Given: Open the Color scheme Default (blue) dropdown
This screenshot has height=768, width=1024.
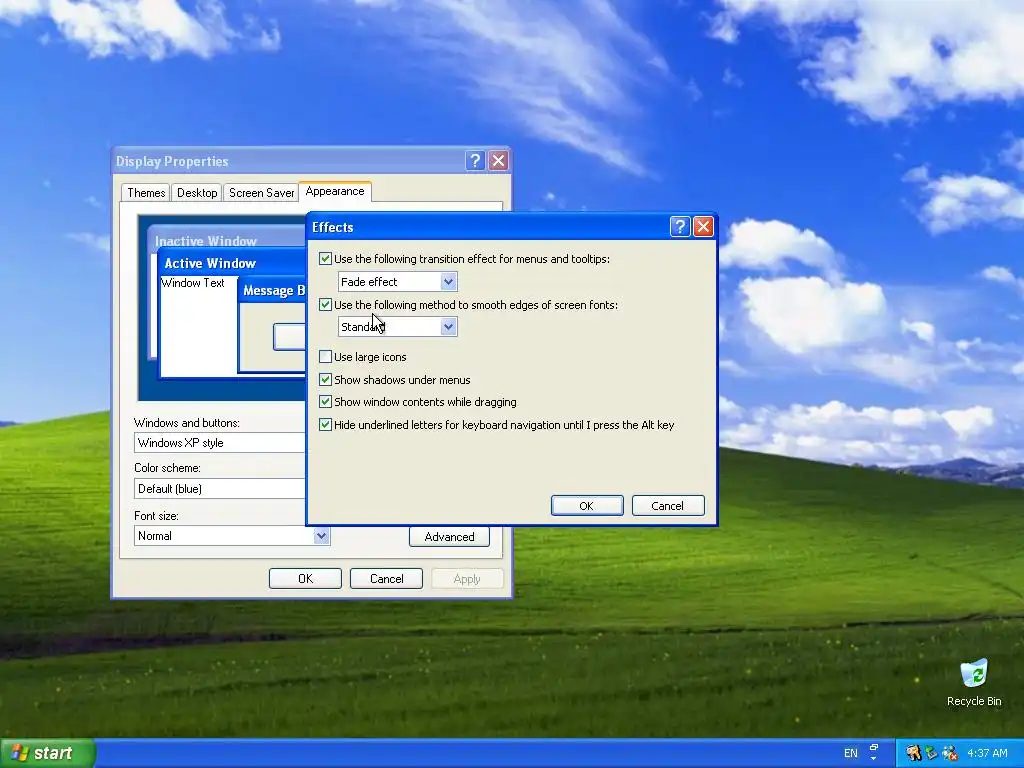Looking at the screenshot, I should [220, 488].
